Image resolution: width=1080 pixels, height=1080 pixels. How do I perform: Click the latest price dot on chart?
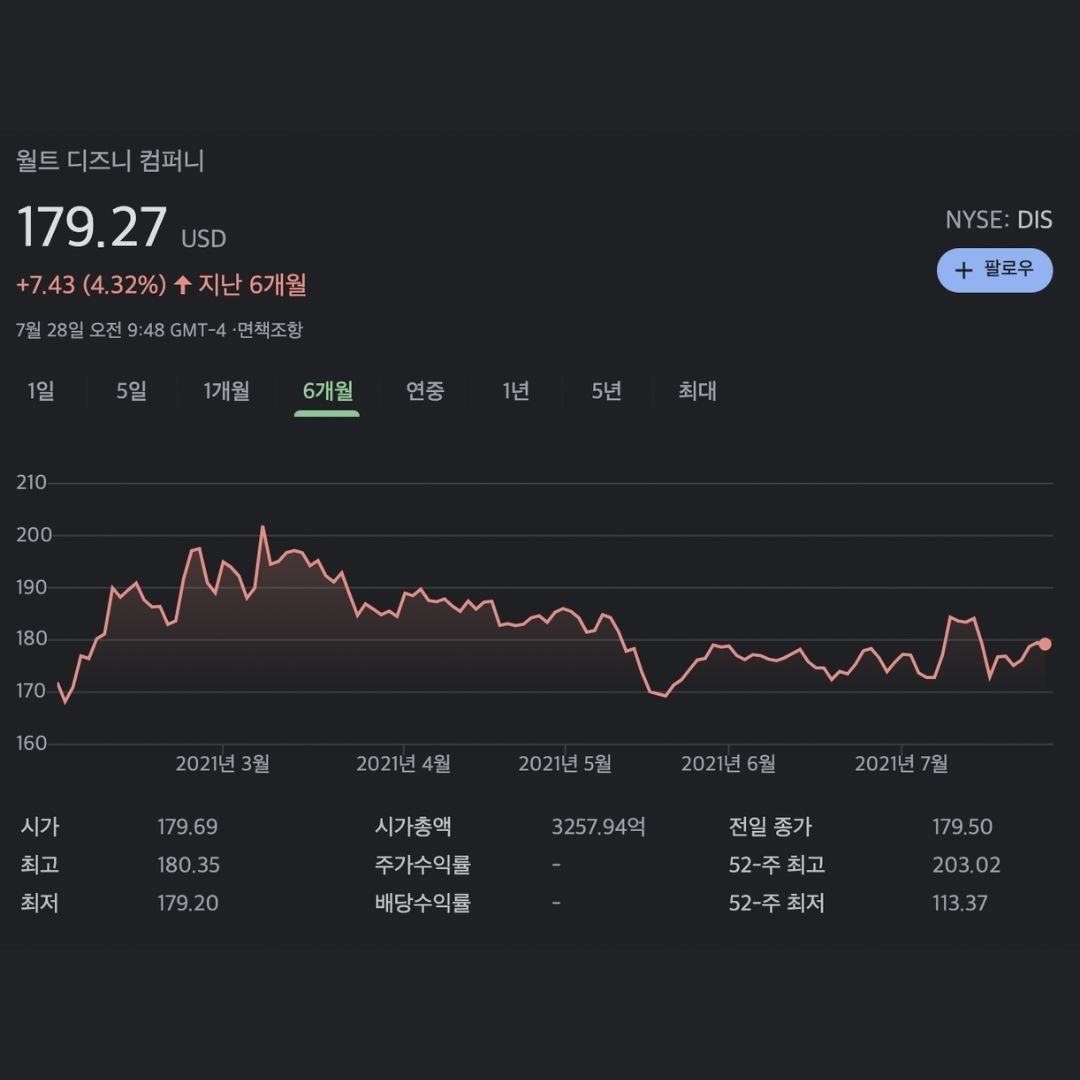point(1044,644)
